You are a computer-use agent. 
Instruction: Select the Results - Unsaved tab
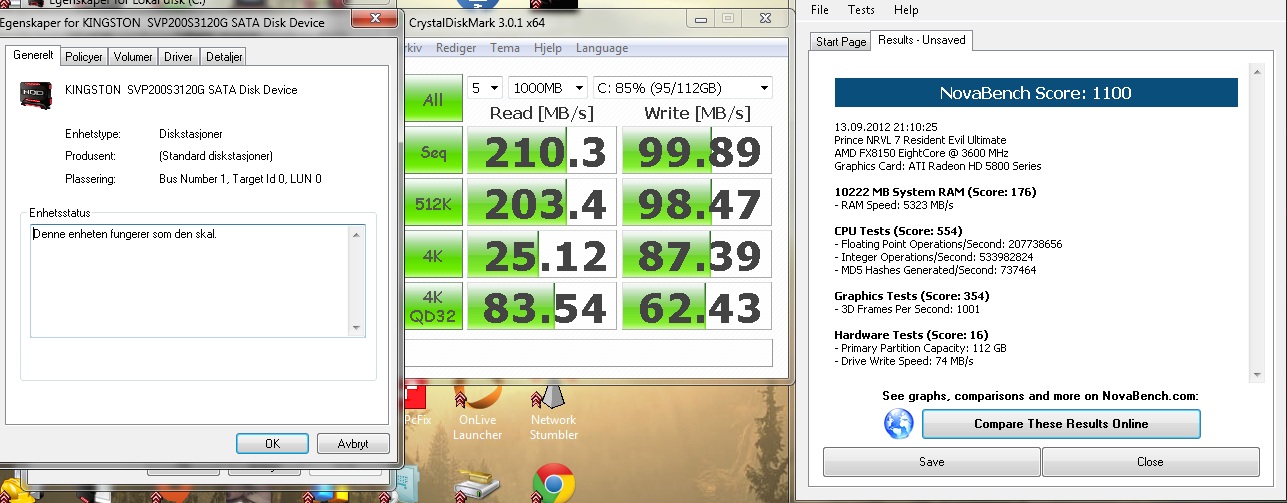pos(921,40)
